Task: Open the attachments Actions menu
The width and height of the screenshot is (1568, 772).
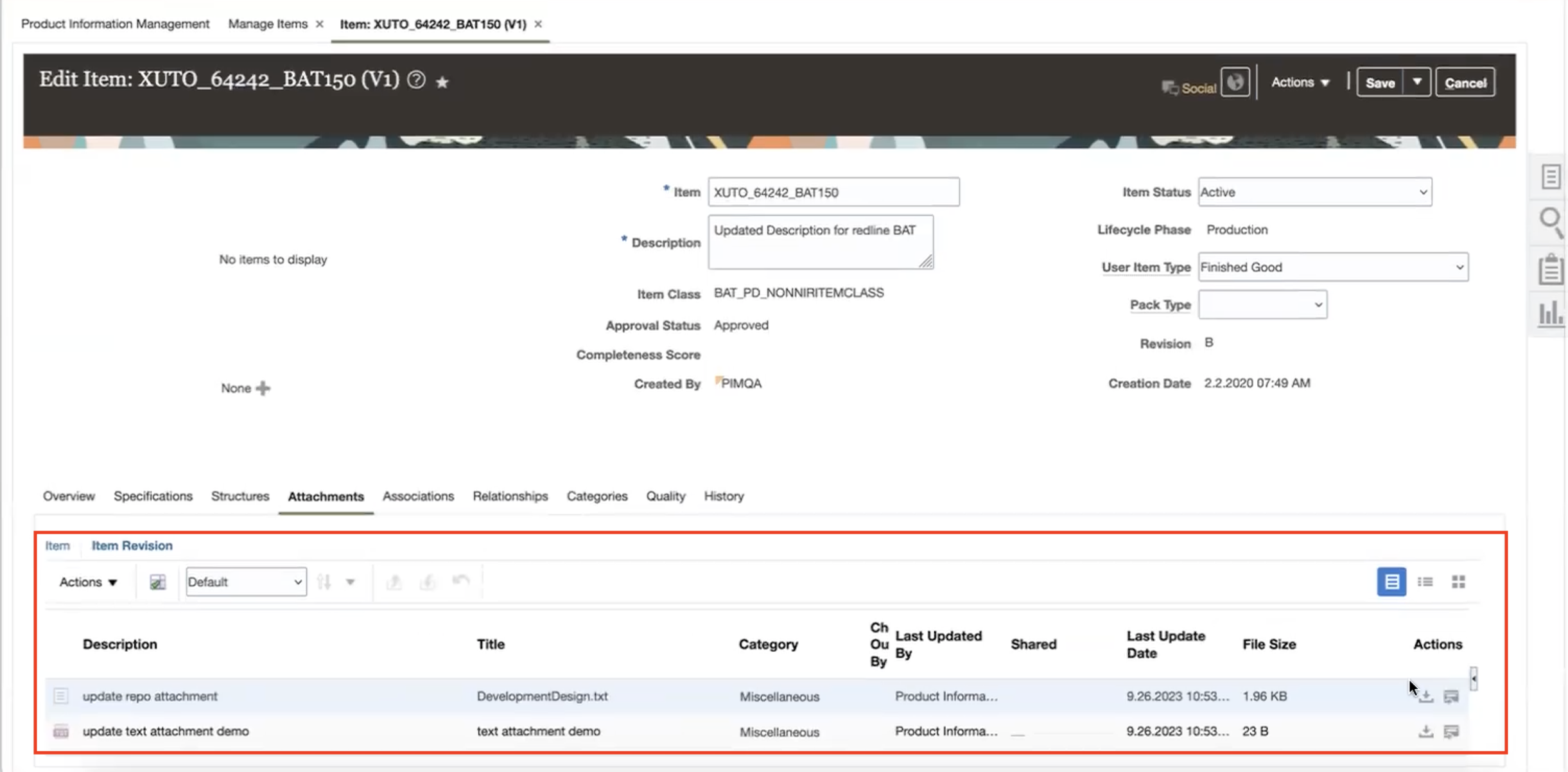Action: [x=88, y=582]
